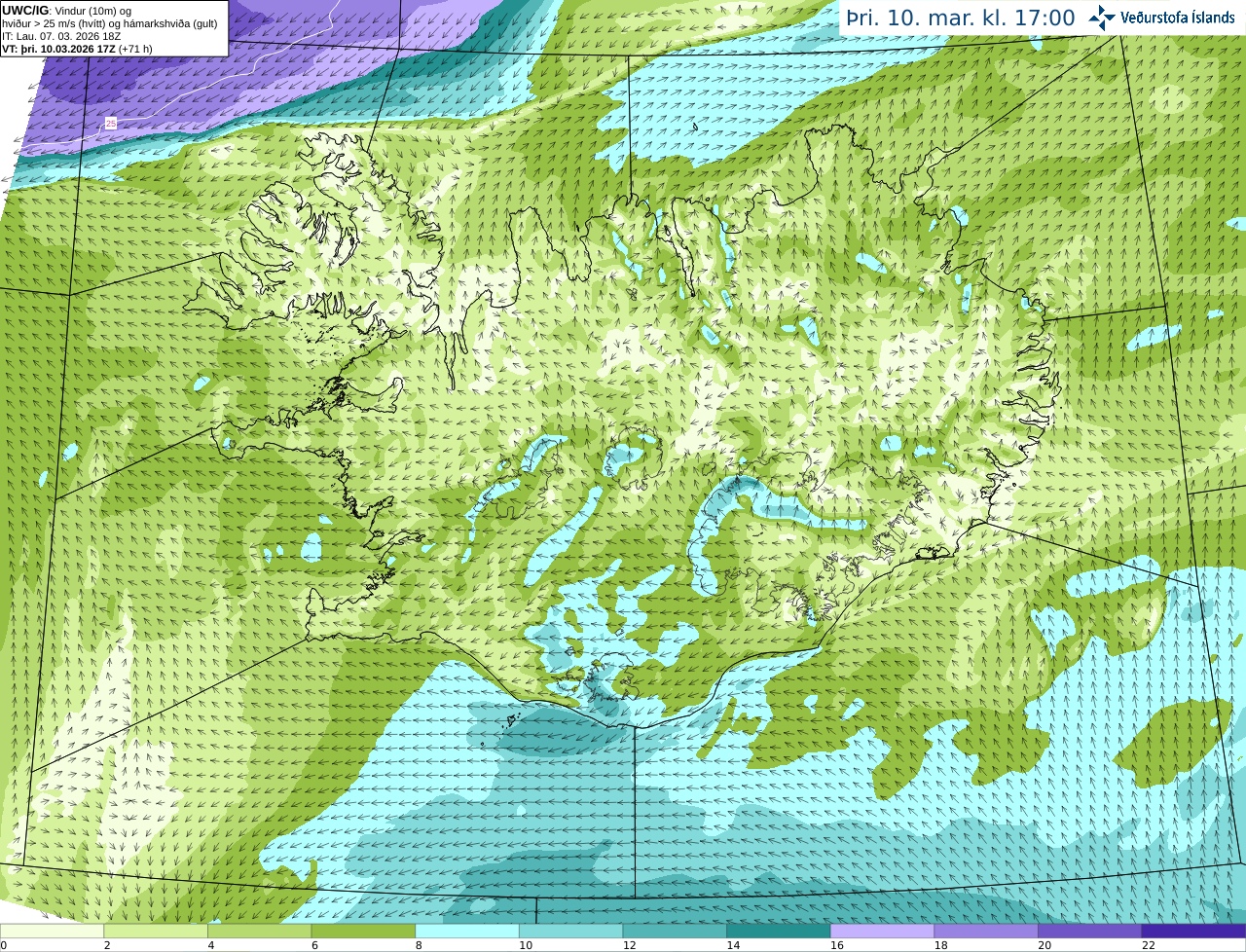Click the 'Veðurstofa Íslands' text
Image resolution: width=1246 pixels, height=952 pixels.
pos(1177,18)
